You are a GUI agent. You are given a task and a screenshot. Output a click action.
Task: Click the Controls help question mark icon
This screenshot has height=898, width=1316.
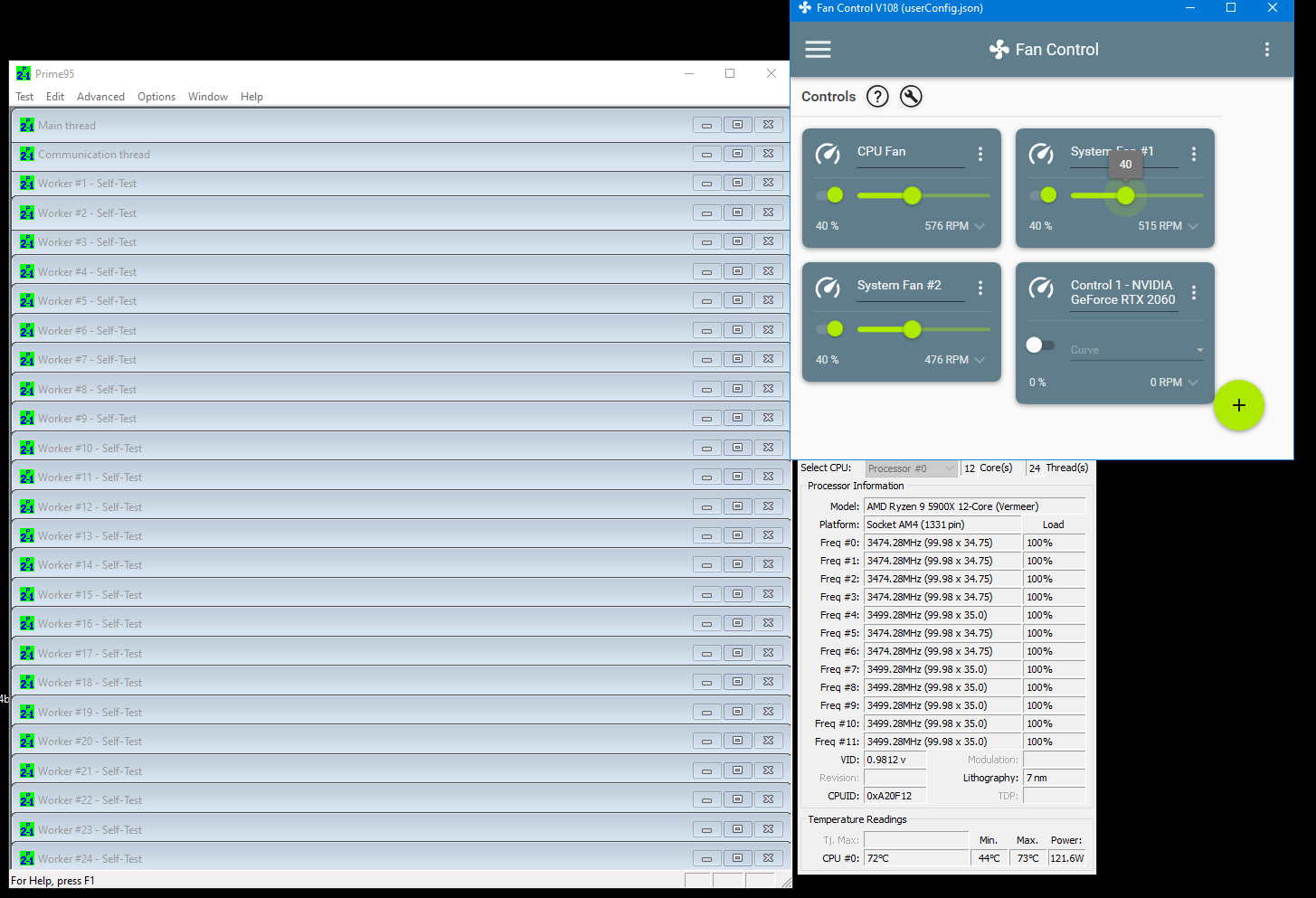(877, 97)
